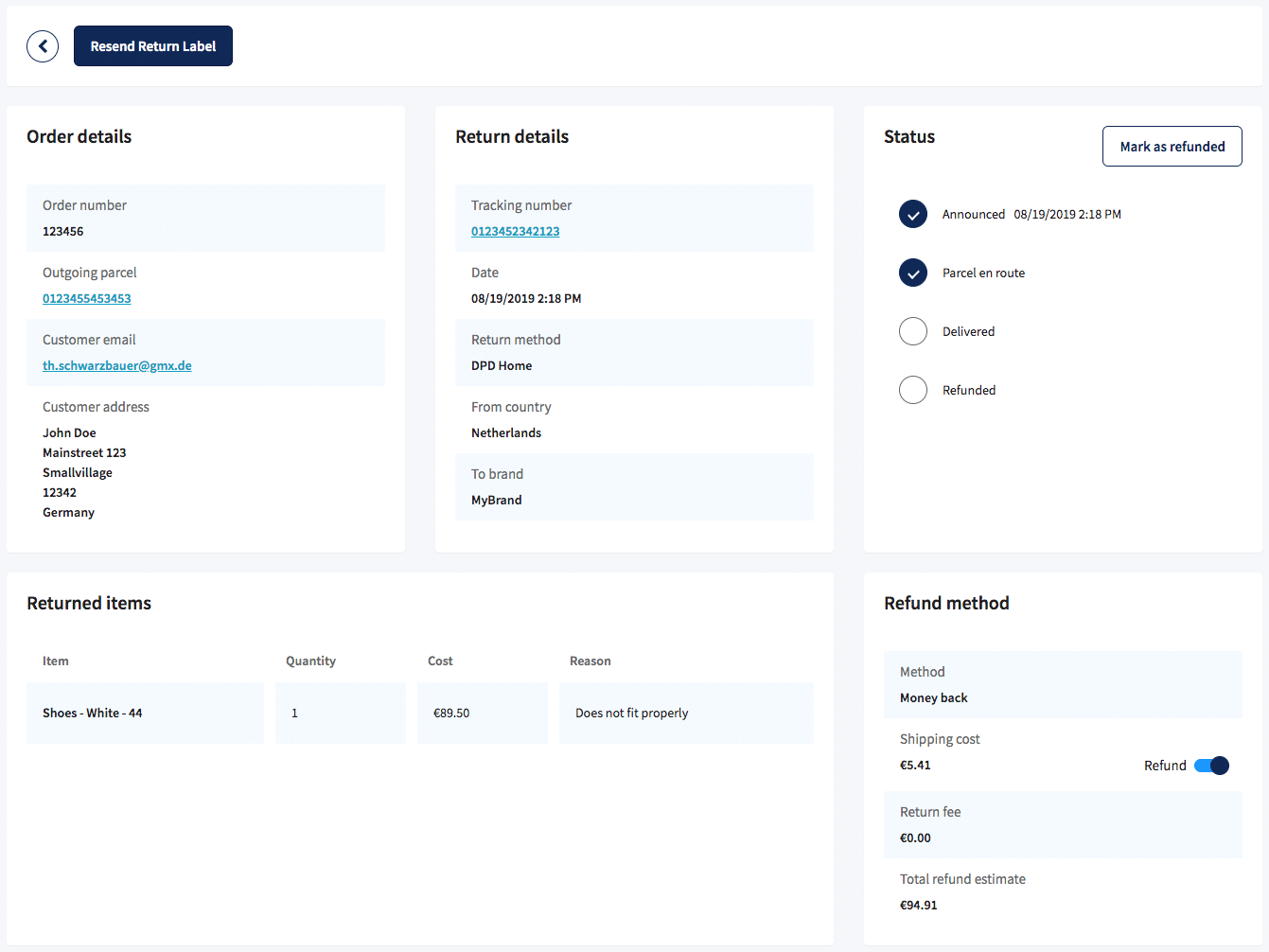
Task: Click the Customer address label
Action: coord(96,407)
